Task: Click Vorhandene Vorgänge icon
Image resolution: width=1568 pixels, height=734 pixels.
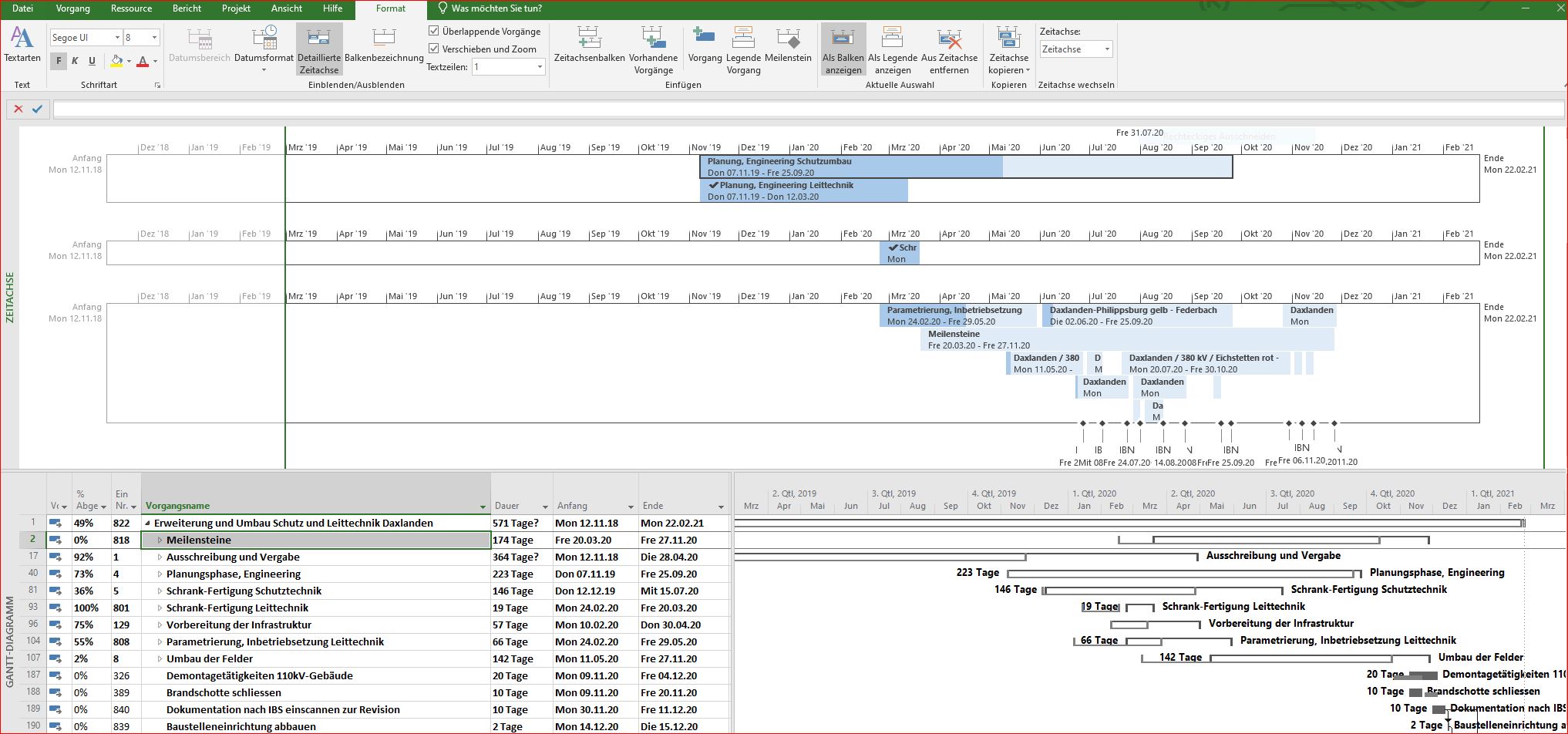Action: 653,39
